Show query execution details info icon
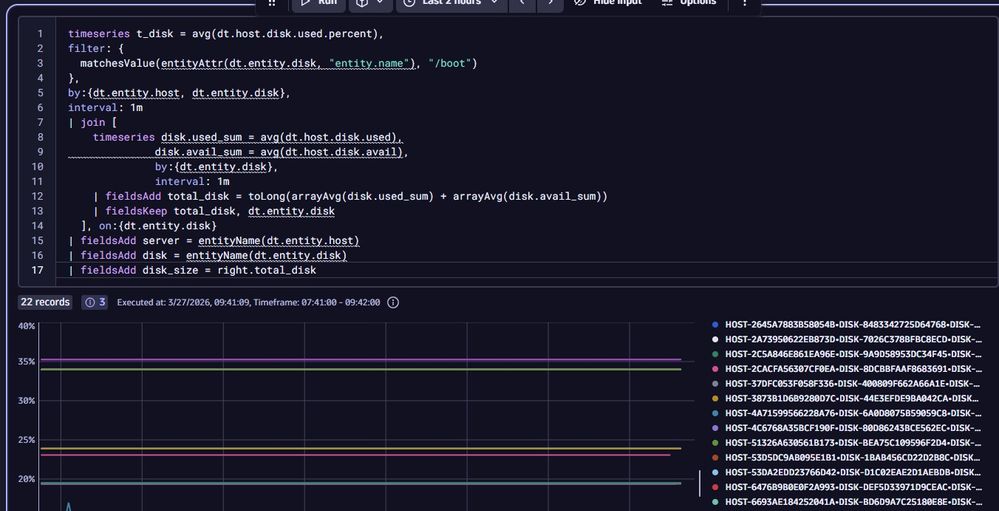 (x=393, y=302)
